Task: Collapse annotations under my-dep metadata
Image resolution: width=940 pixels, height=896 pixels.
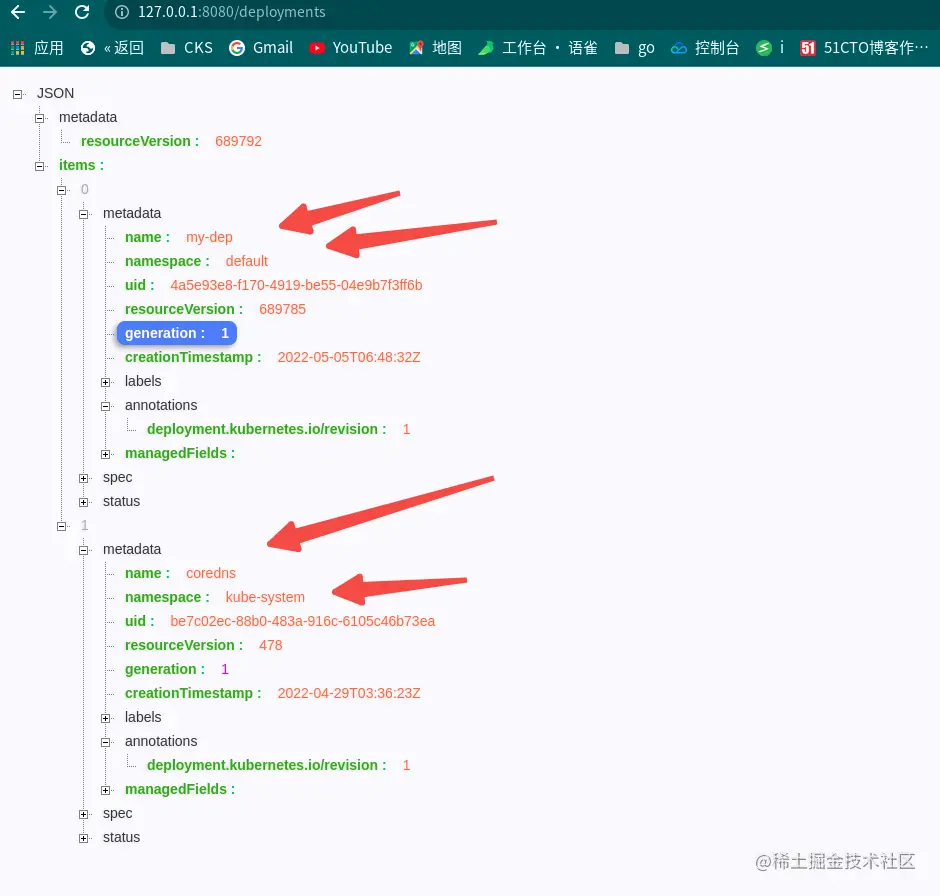Action: click(106, 406)
